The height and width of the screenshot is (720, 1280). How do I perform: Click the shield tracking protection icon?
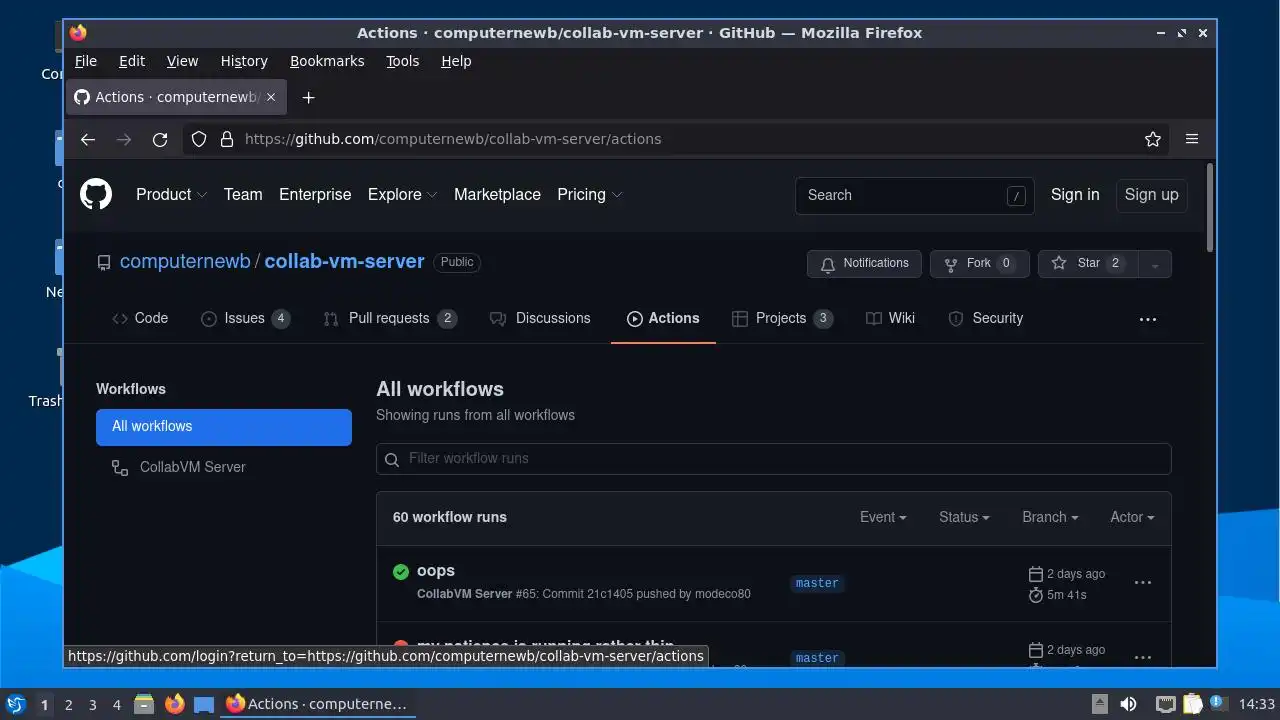[199, 139]
